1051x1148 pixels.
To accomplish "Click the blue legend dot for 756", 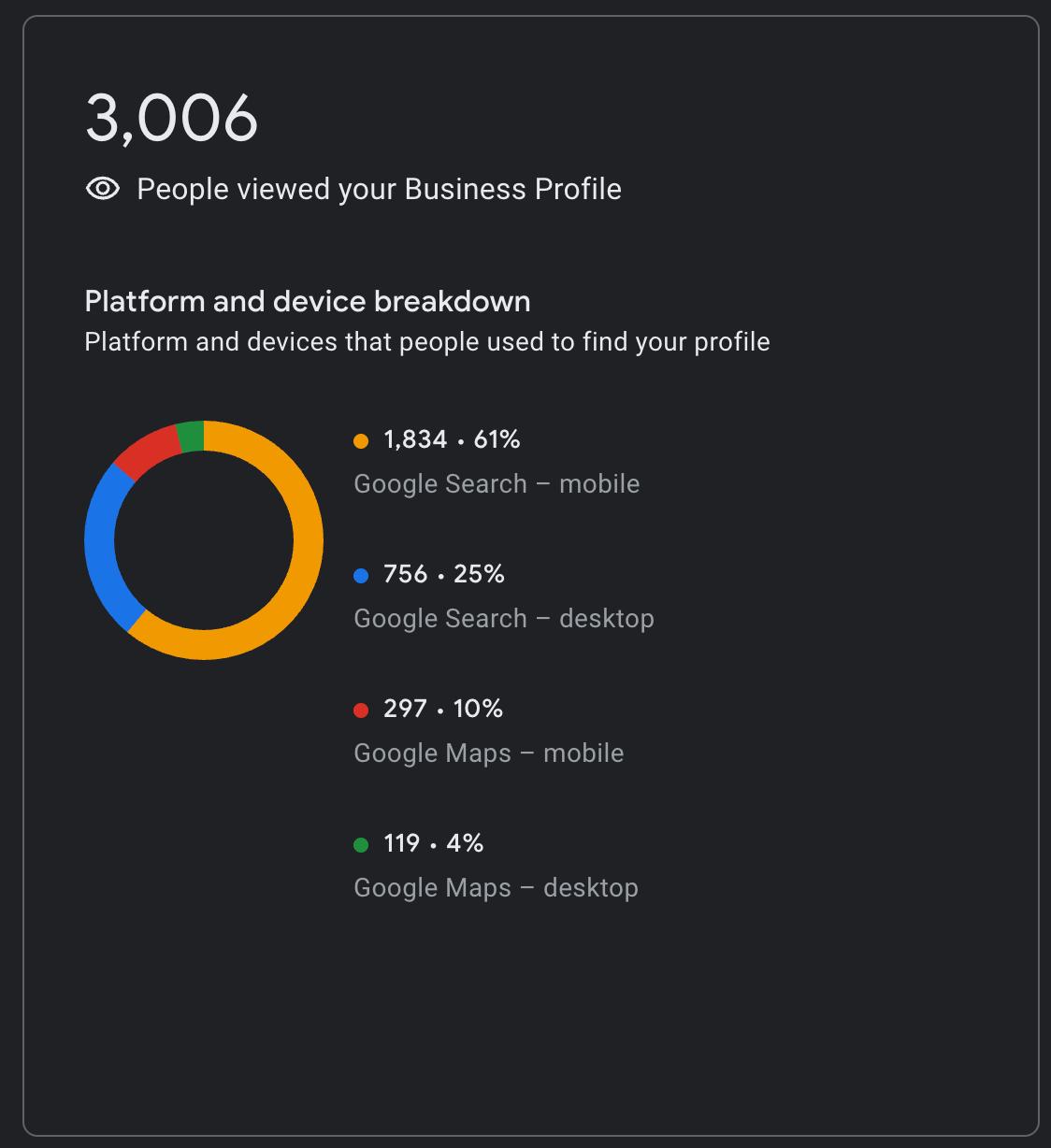I will (x=361, y=575).
